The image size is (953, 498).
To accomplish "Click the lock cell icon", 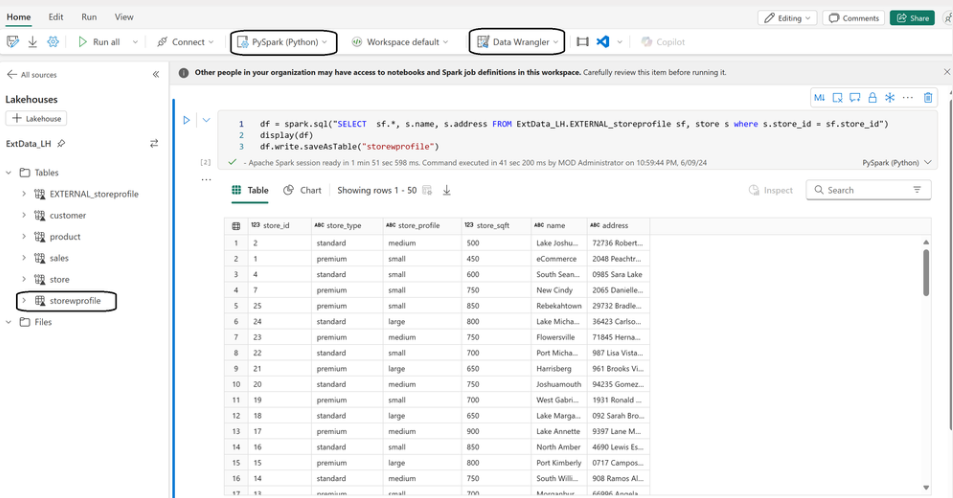I will click(872, 97).
